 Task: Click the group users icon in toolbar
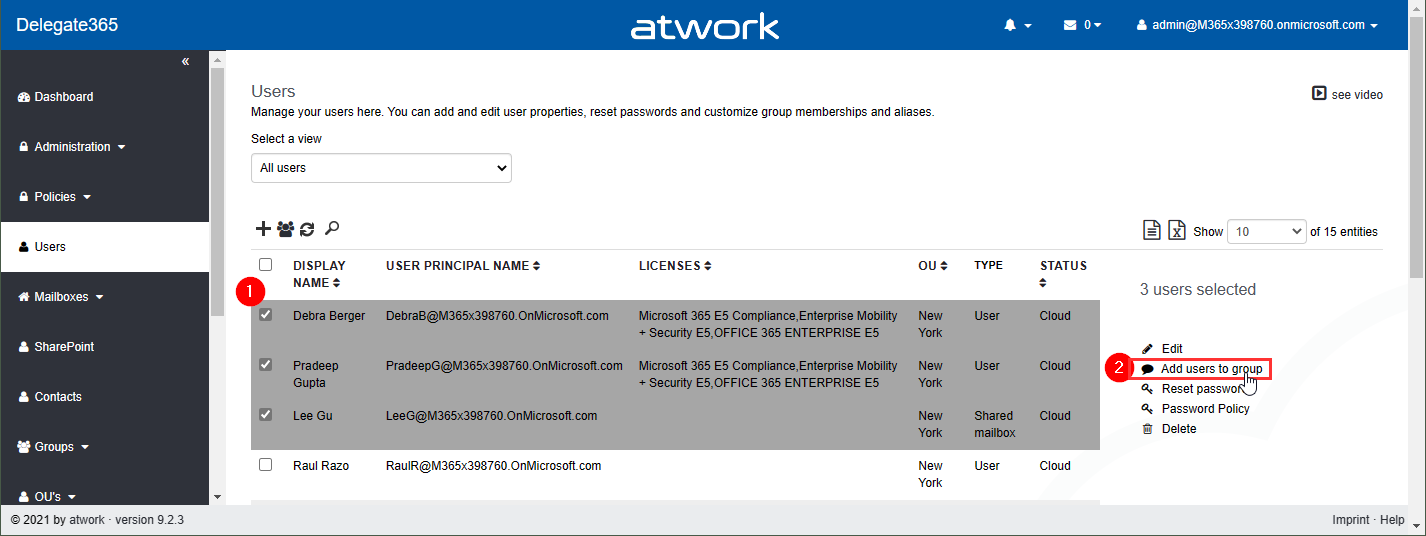coord(285,229)
